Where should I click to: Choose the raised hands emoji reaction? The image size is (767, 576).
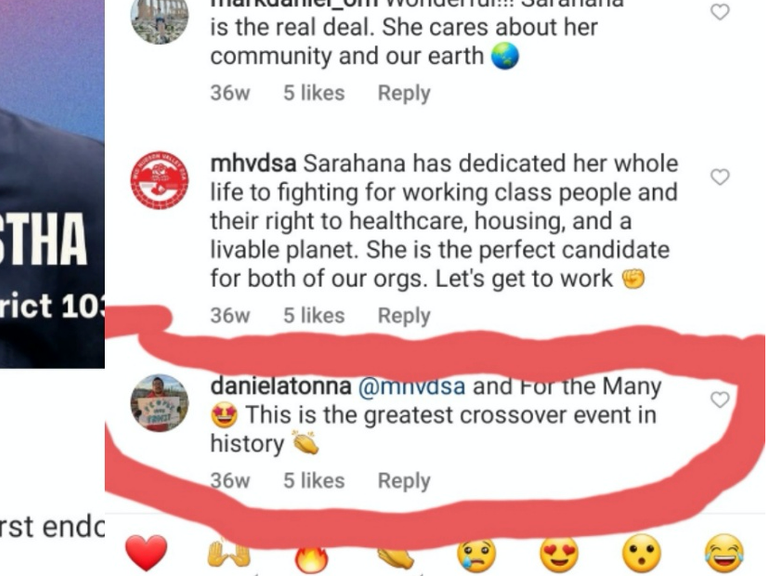pos(229,553)
